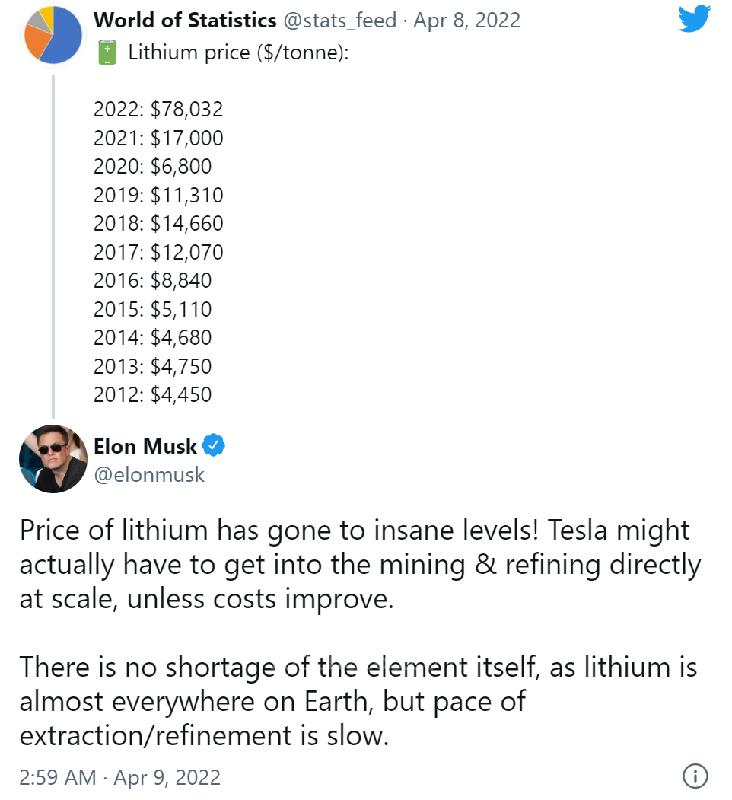Open the tweet info icon
Viewport: 732px width, 800px height.
coord(695,776)
